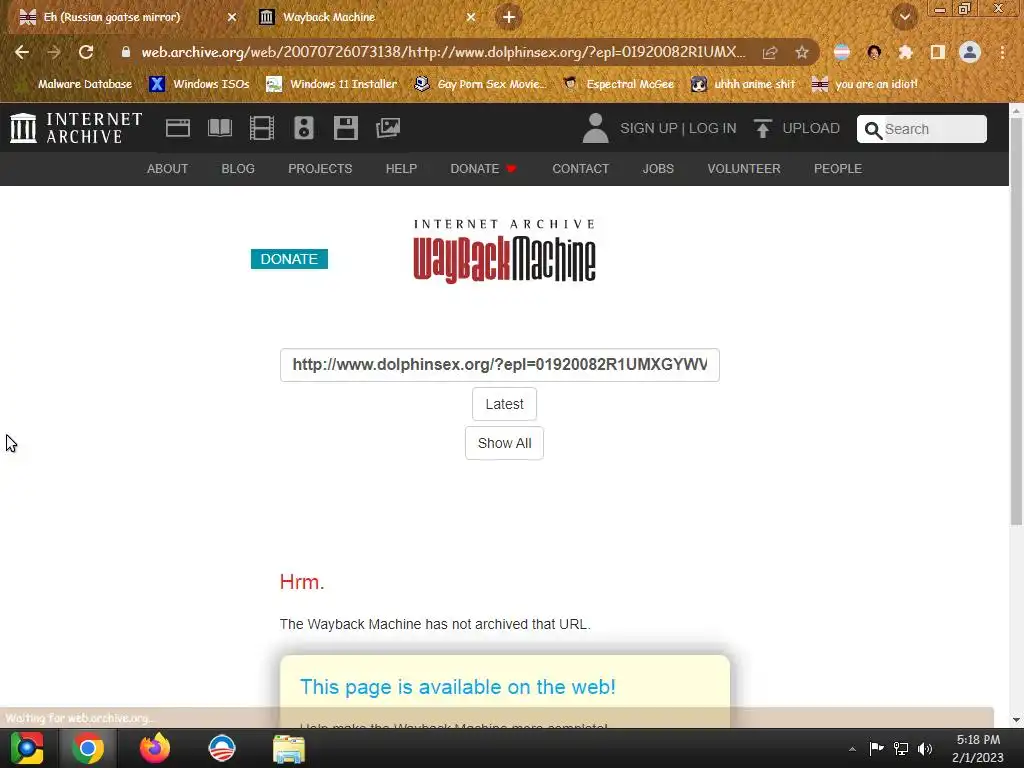Expand the tab search dropdown arrow

[x=904, y=17]
